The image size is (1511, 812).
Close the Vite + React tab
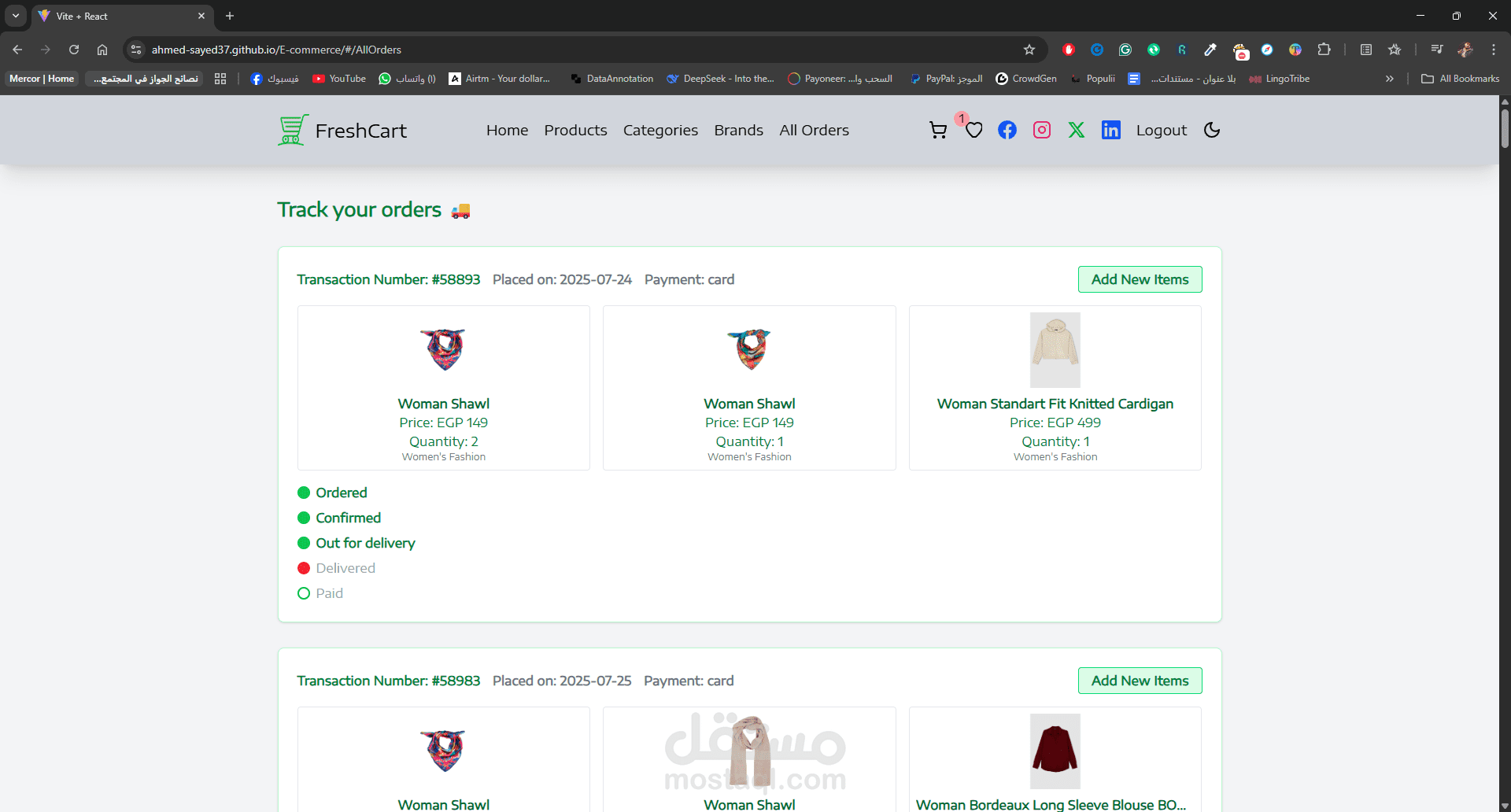(201, 16)
